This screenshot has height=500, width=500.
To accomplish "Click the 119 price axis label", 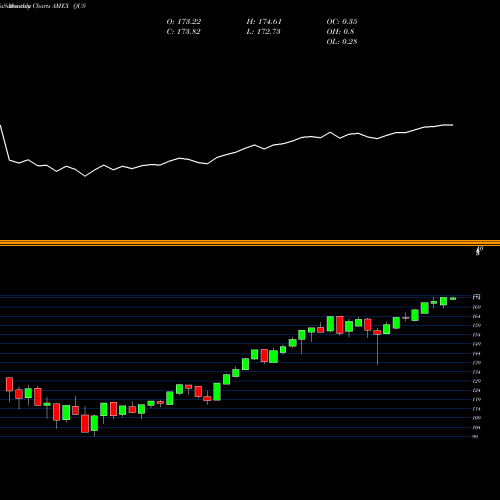I will 477,399.
